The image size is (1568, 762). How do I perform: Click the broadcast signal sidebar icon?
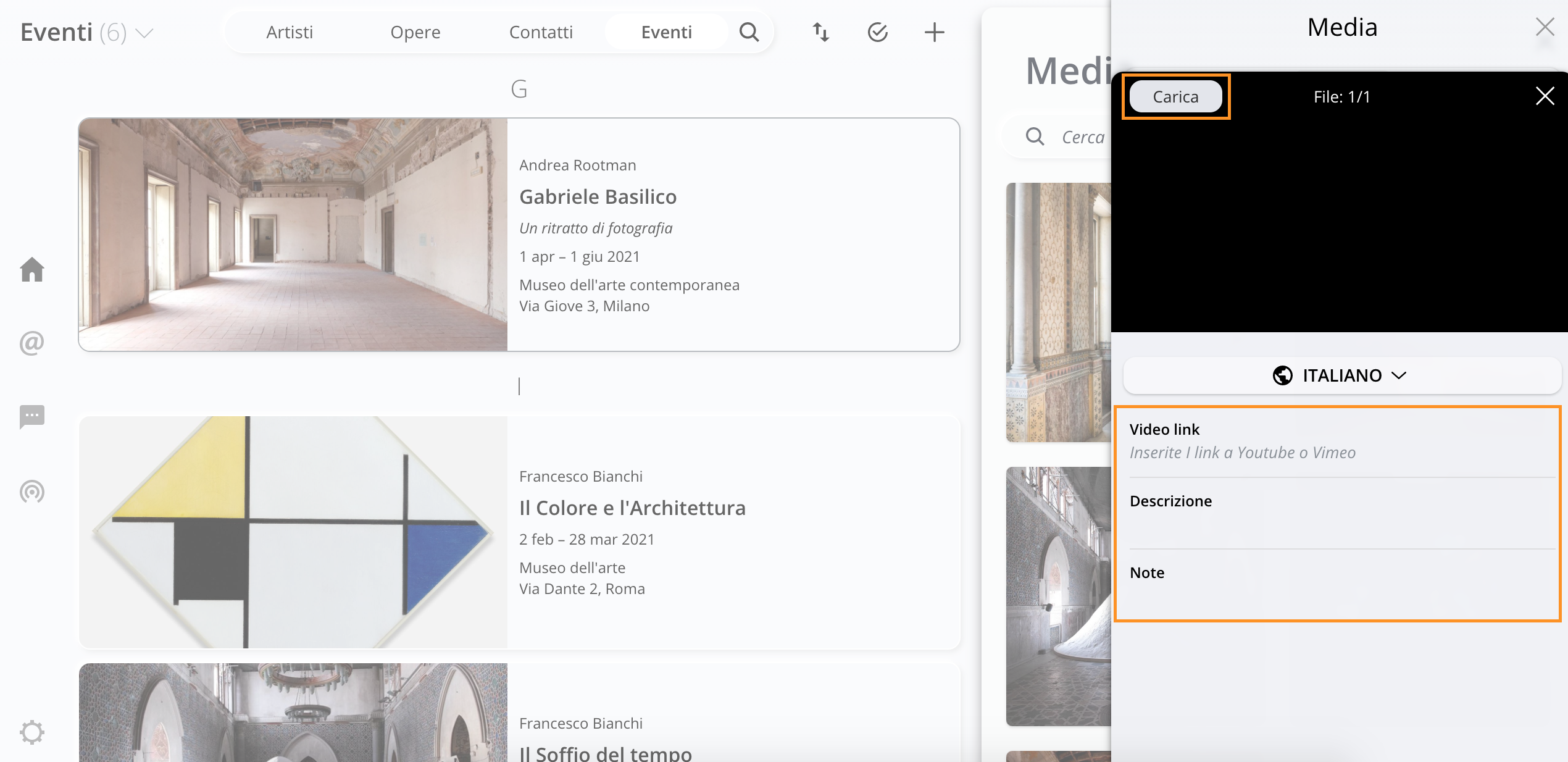(32, 492)
